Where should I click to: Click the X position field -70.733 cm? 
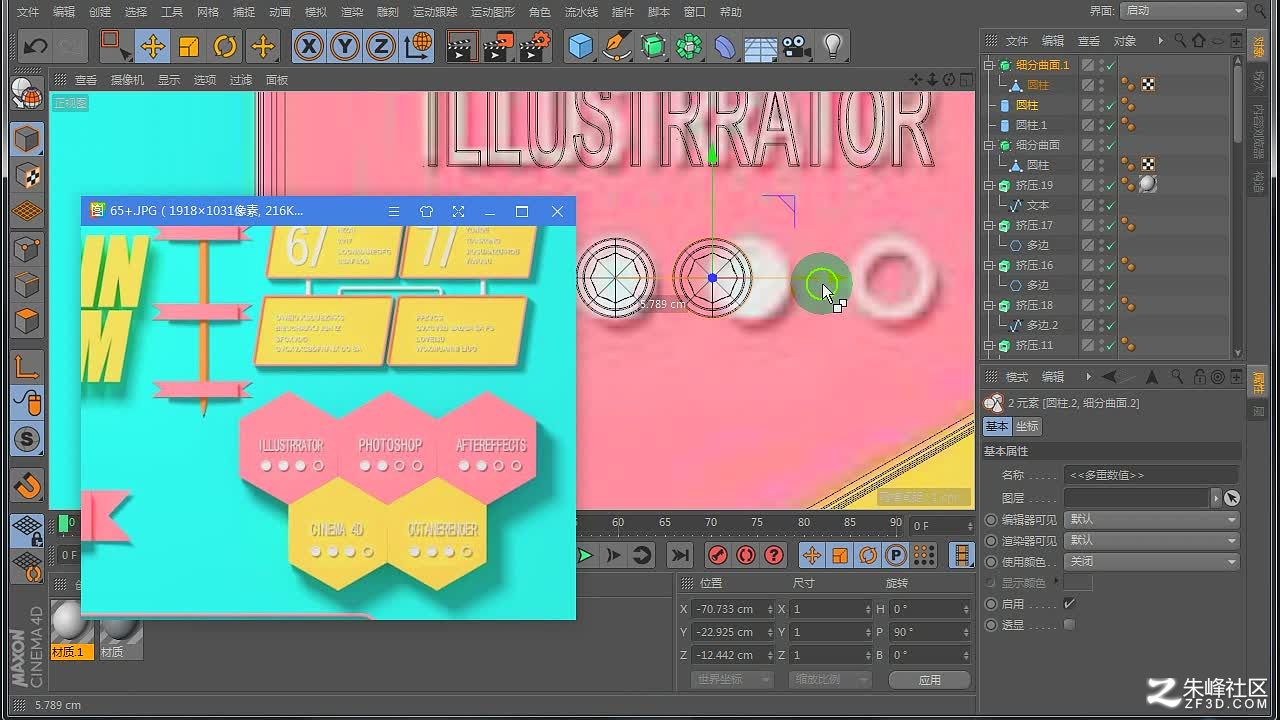click(732, 609)
